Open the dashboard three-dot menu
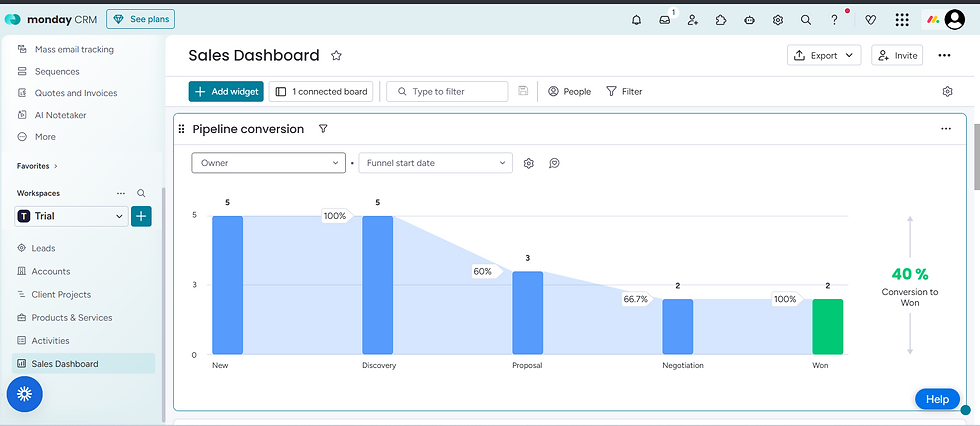Viewport: 980px width, 426px height. point(944,56)
